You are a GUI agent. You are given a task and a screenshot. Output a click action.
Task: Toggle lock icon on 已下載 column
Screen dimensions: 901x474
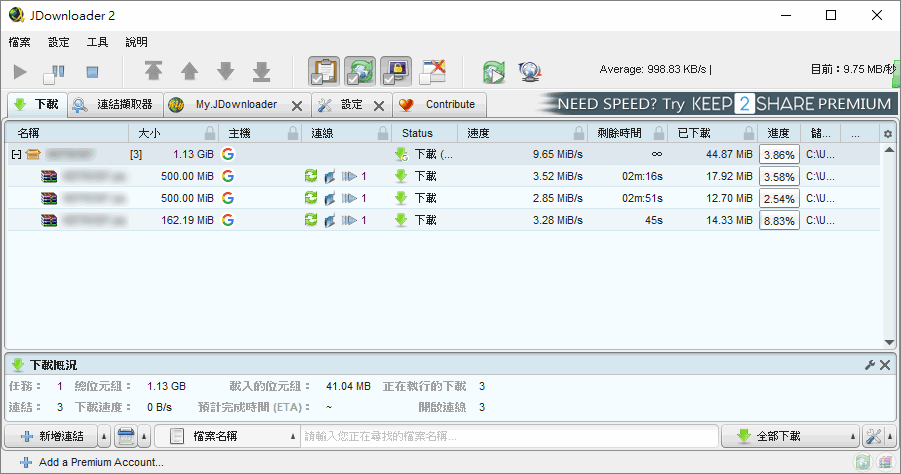coord(749,133)
